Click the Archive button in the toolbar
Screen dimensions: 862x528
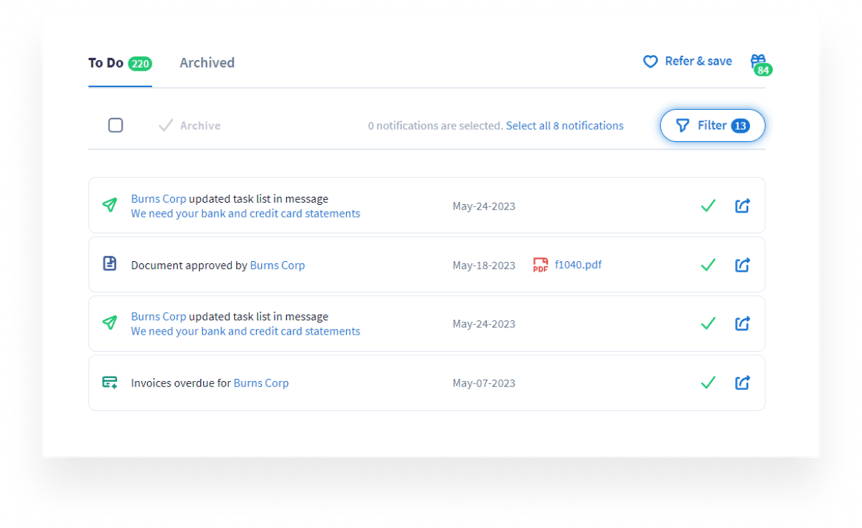190,125
